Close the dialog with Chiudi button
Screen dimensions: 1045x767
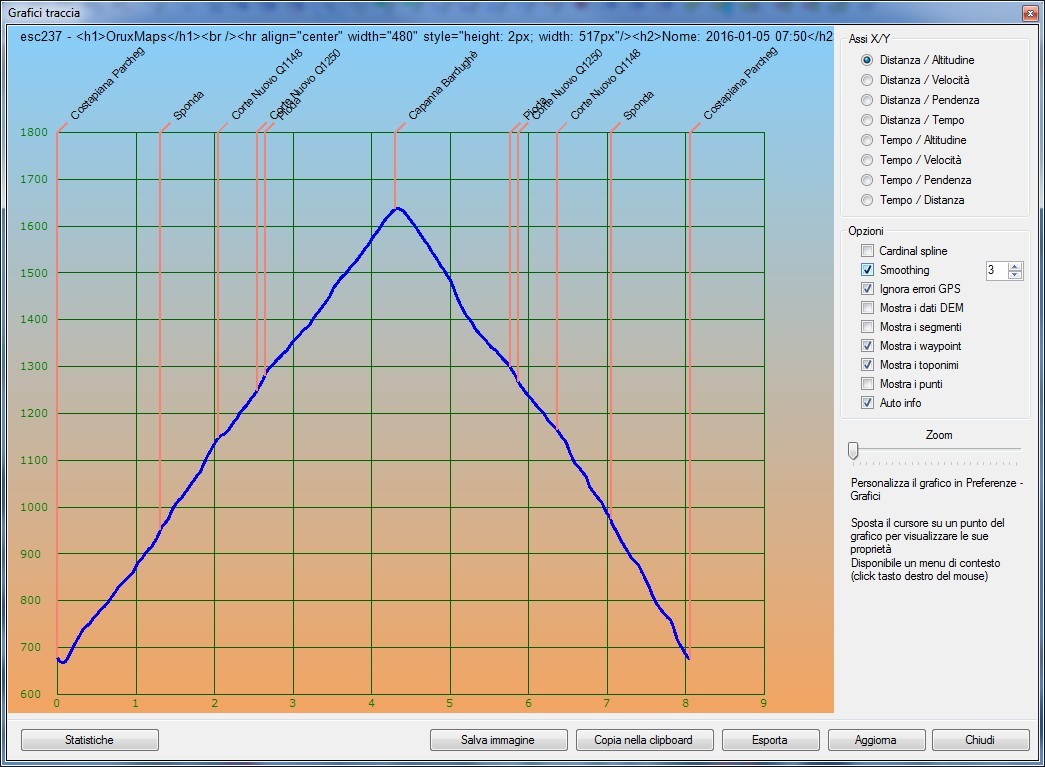(980, 740)
